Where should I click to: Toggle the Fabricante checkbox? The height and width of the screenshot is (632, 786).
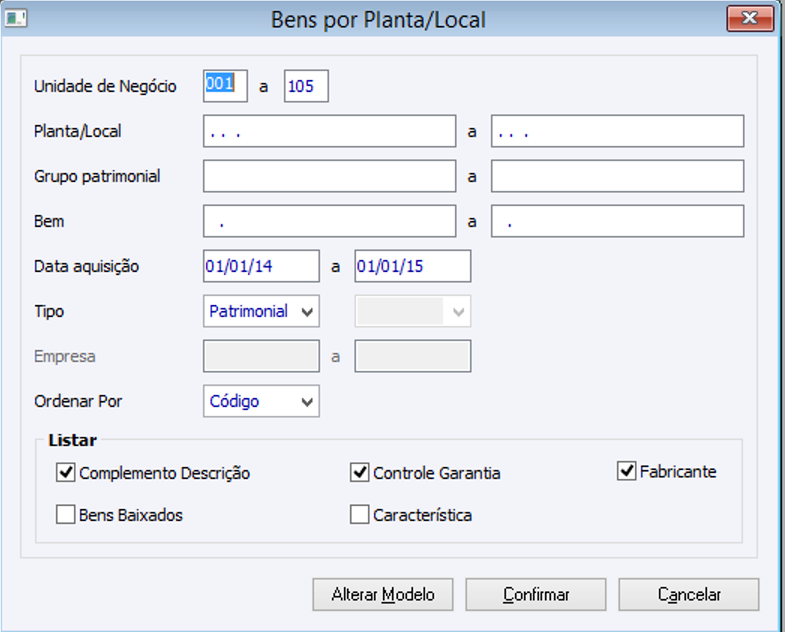(627, 471)
